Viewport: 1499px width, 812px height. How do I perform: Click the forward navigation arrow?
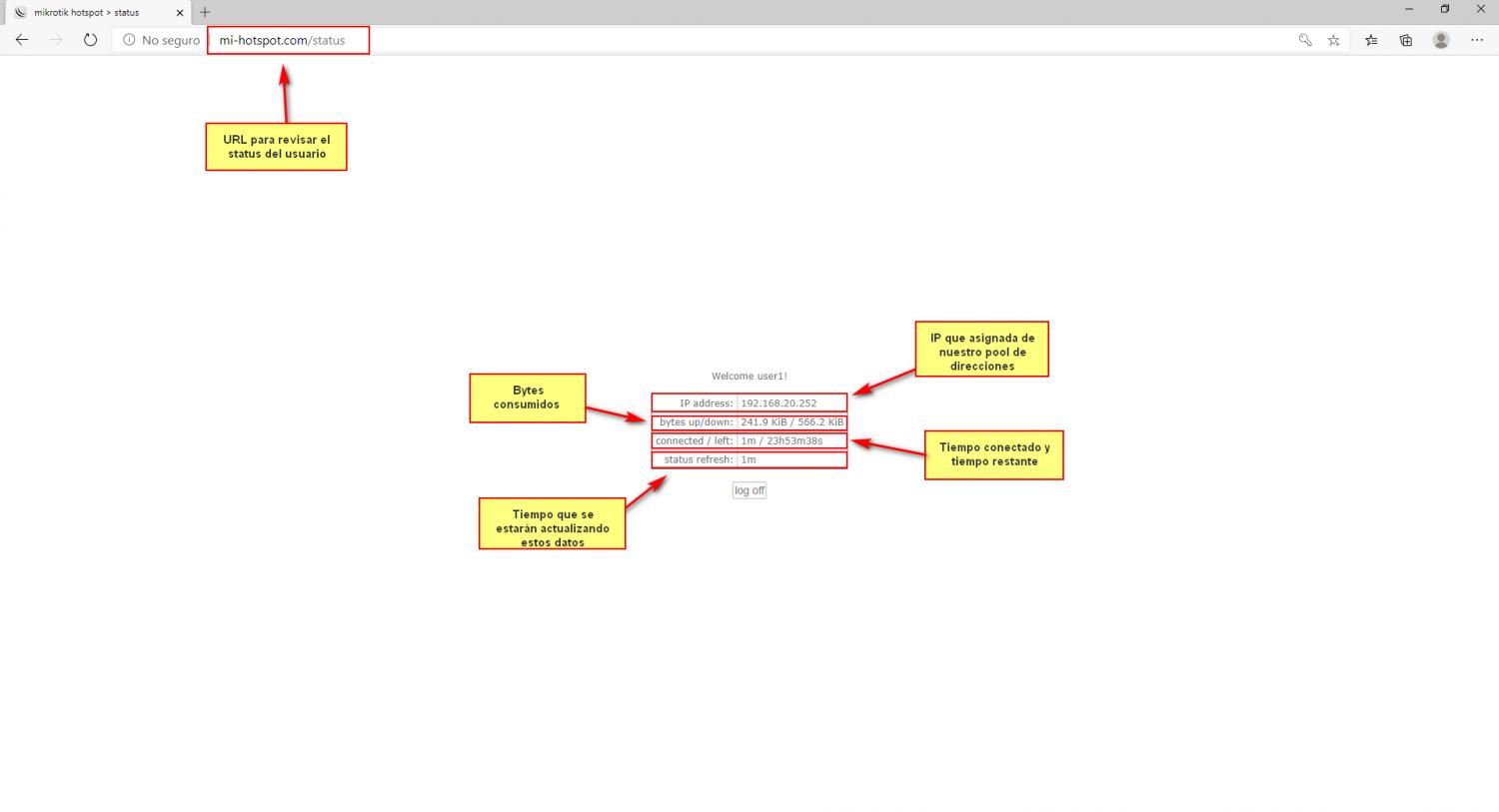(x=56, y=40)
